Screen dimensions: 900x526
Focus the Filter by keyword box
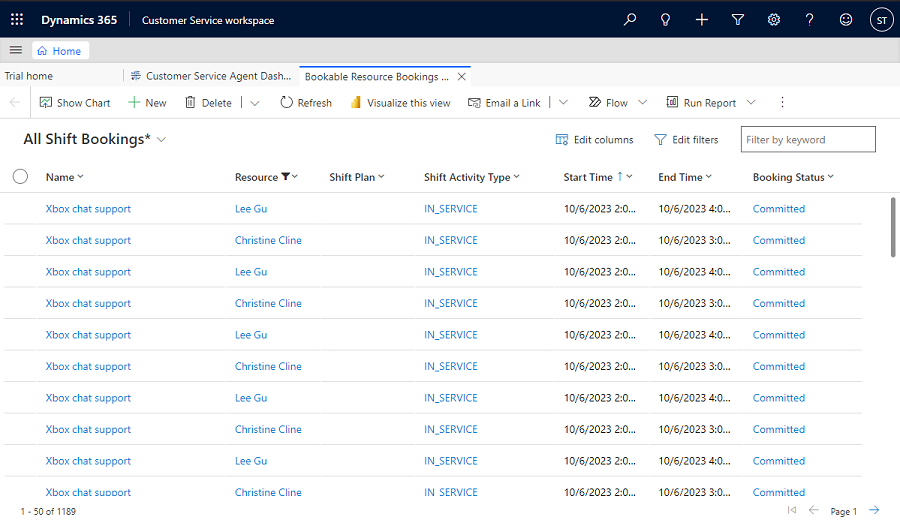[808, 140]
